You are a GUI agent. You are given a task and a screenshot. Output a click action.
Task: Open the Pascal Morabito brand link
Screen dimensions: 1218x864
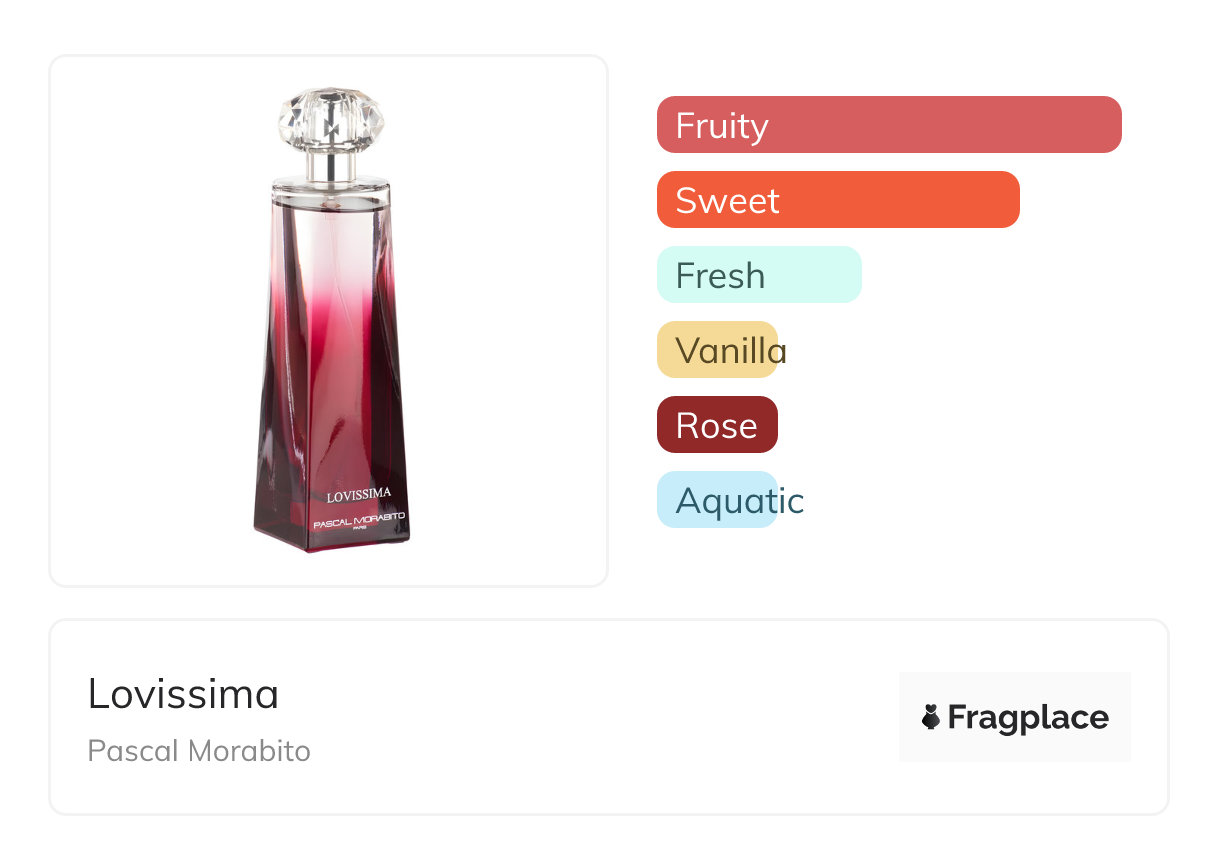point(199,751)
